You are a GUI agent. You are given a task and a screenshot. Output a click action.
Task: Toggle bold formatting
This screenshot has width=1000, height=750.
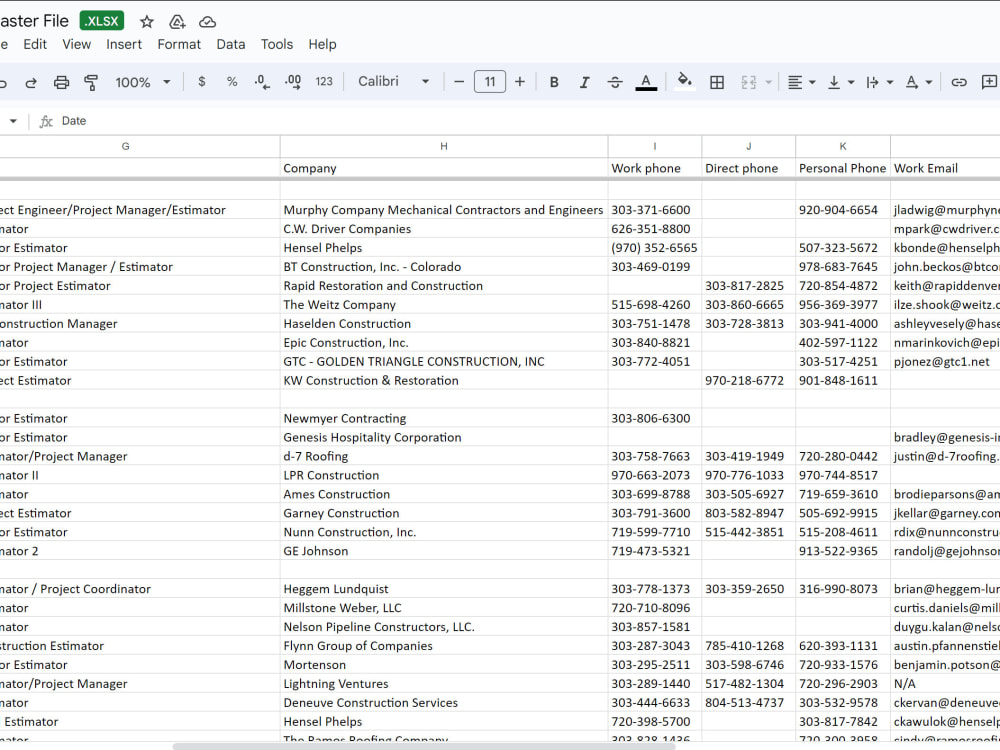554,82
